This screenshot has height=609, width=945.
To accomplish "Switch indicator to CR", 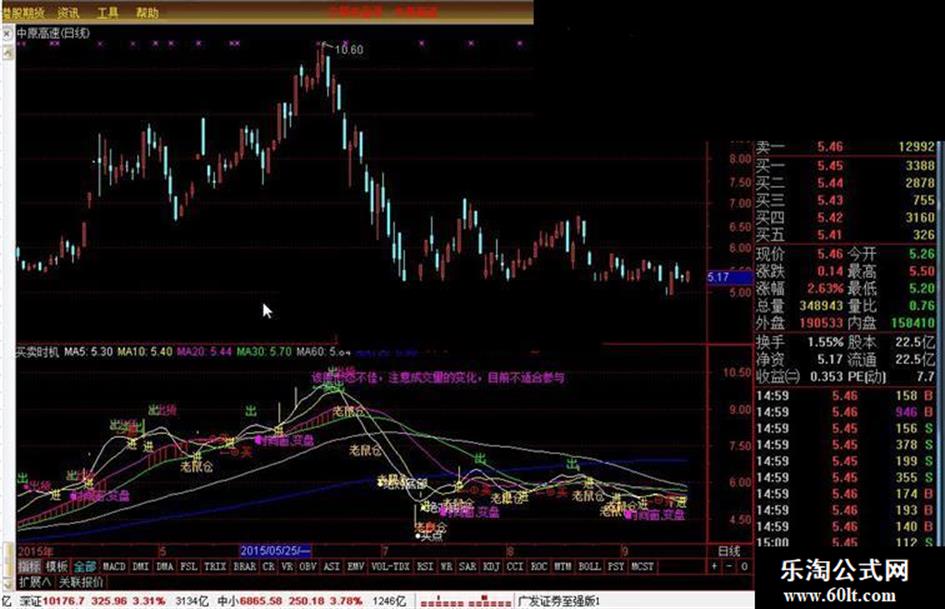I will tap(269, 566).
